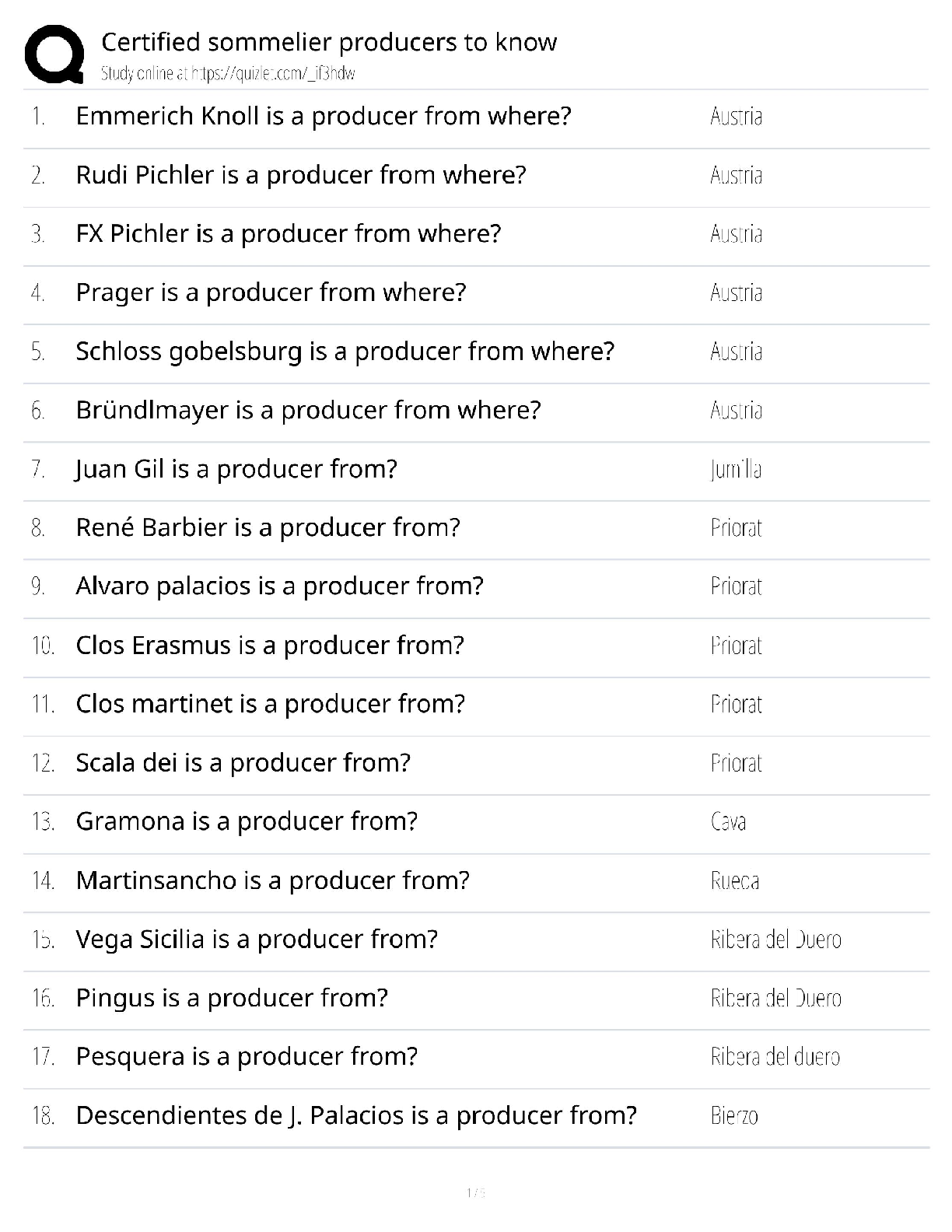Click the Bründlmayer question text
Screen dimensions: 952x1232
(308, 410)
